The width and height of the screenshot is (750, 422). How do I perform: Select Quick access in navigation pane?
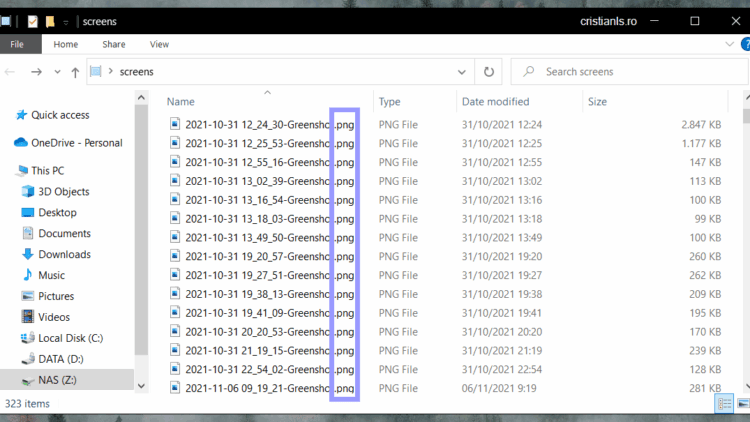pyautogui.click(x=60, y=115)
